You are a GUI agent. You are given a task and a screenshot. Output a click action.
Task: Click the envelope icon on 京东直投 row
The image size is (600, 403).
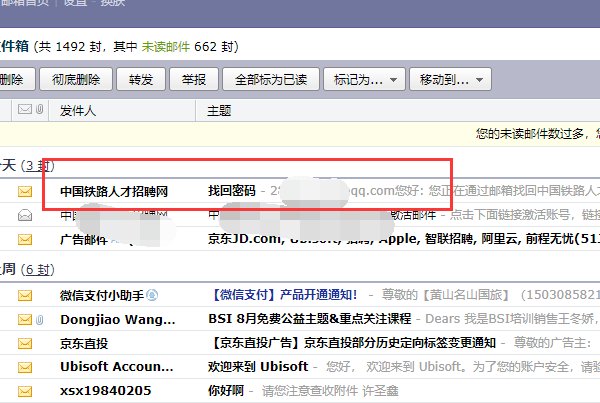click(x=25, y=343)
